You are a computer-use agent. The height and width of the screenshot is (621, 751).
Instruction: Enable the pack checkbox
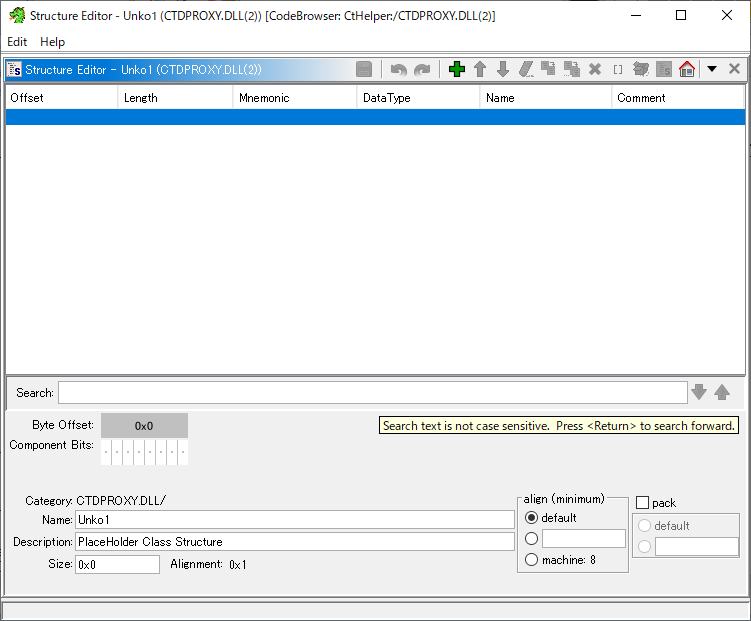click(642, 503)
